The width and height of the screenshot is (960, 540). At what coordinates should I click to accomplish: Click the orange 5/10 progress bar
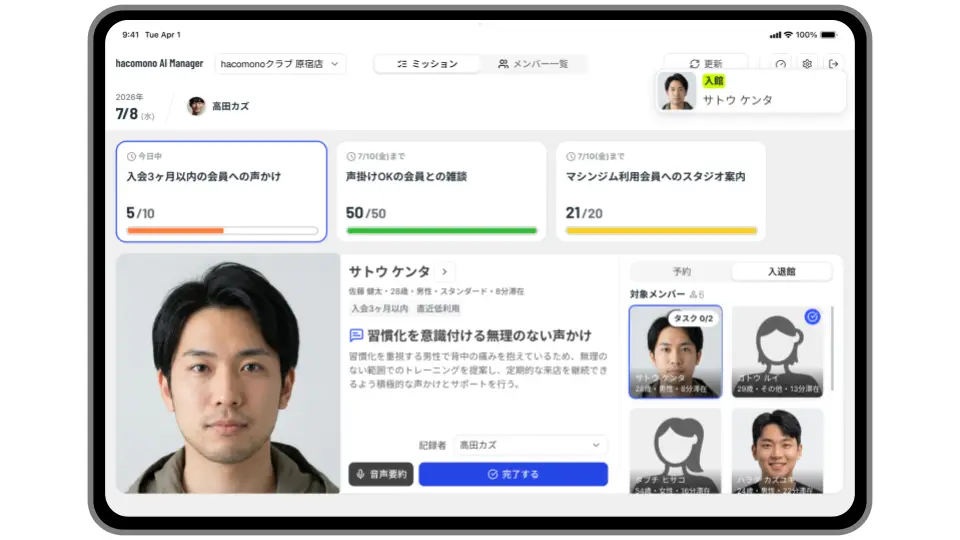click(x=222, y=231)
